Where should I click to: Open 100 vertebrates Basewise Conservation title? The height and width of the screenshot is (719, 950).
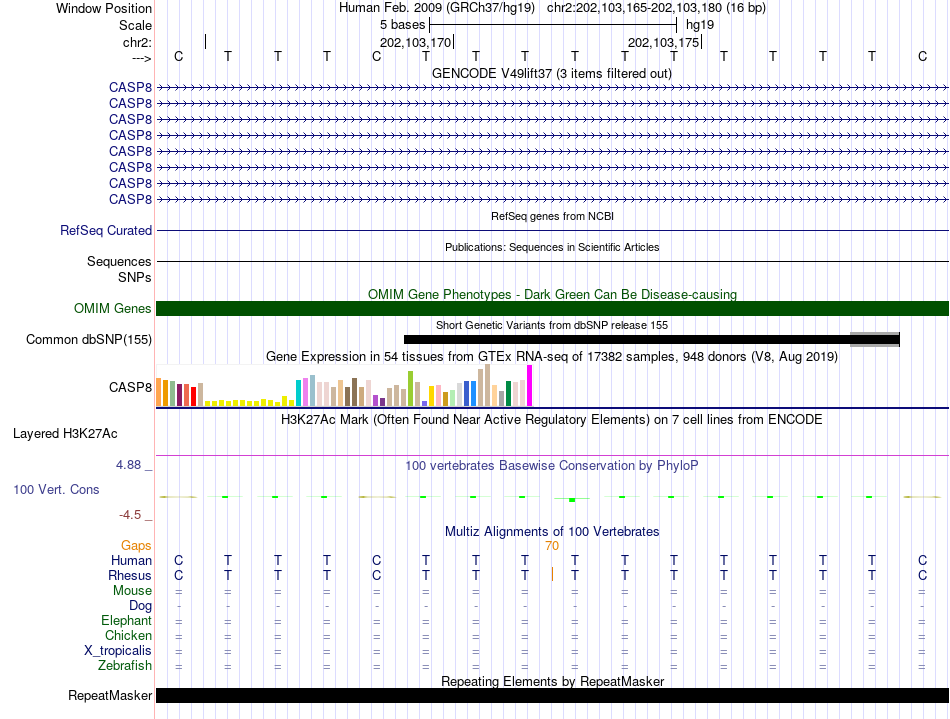552,465
